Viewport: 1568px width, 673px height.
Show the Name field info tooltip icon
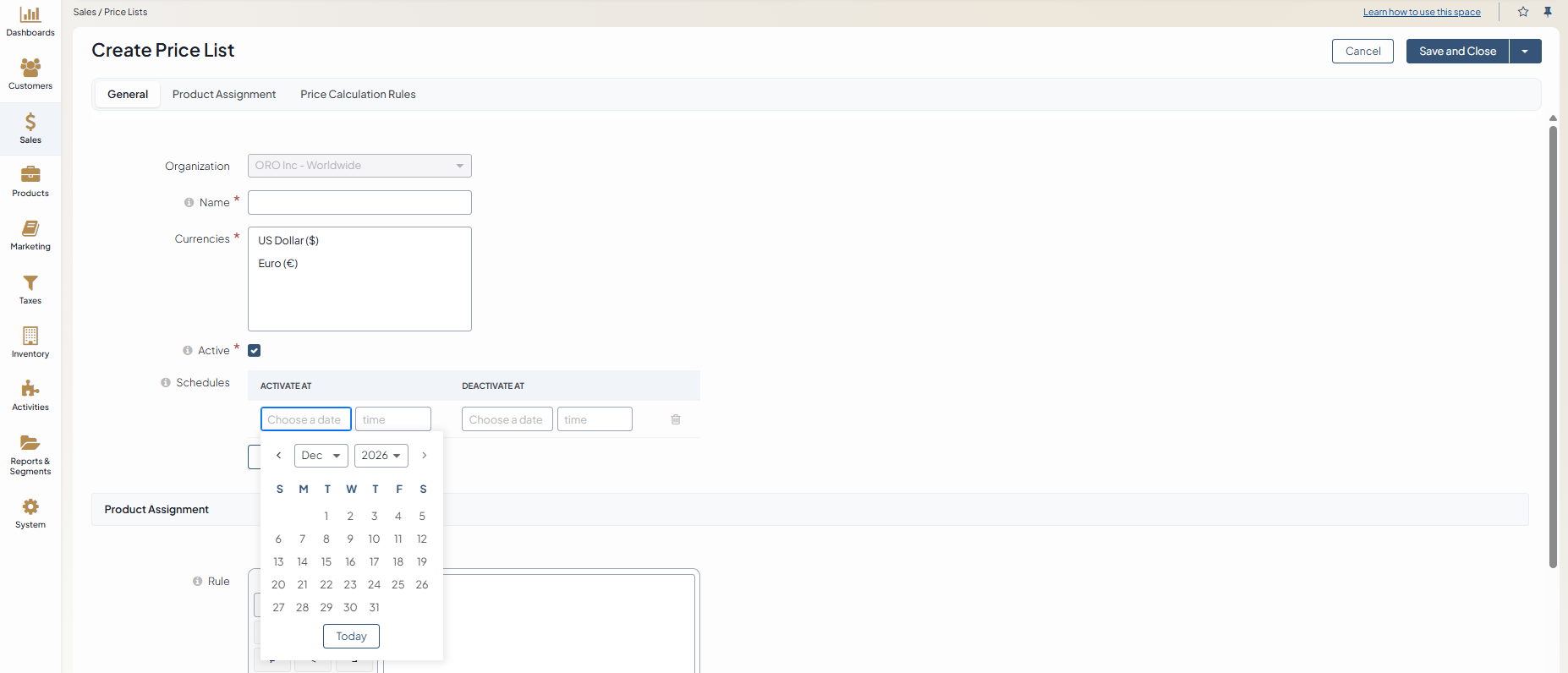click(x=189, y=203)
